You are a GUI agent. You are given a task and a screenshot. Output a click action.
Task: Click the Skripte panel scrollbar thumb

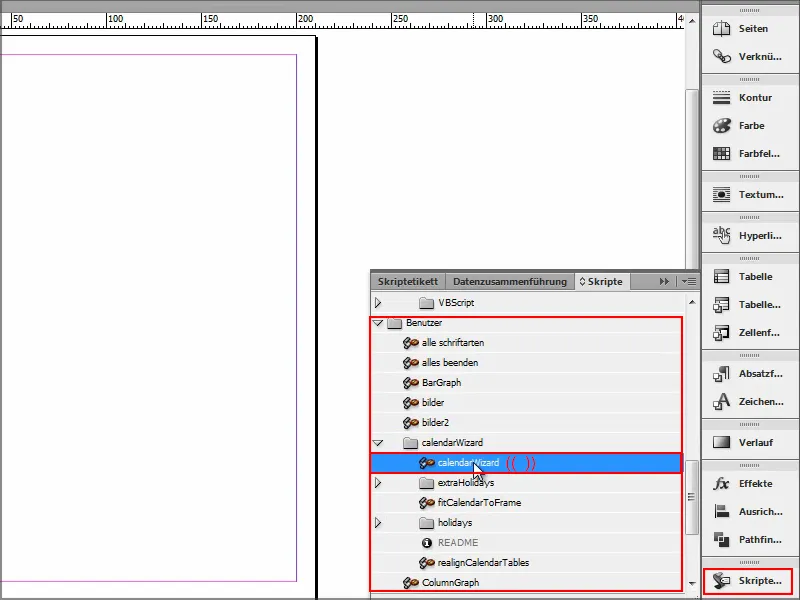(x=691, y=497)
